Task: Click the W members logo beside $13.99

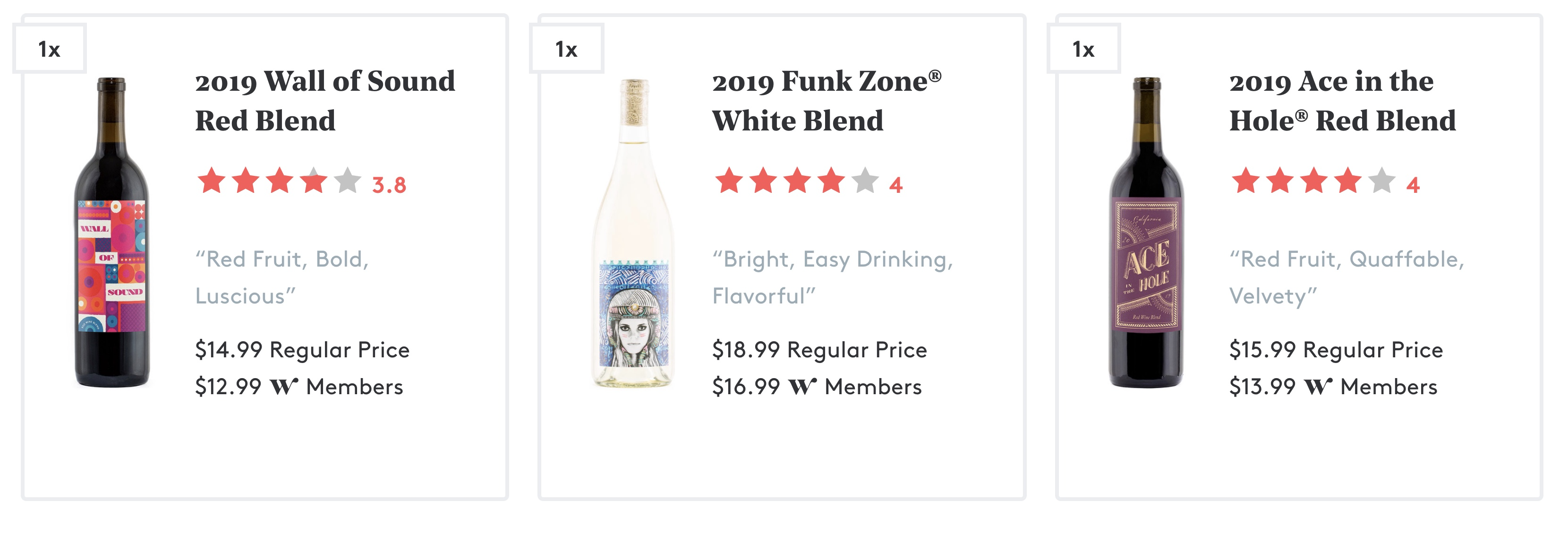Action: [x=1318, y=387]
